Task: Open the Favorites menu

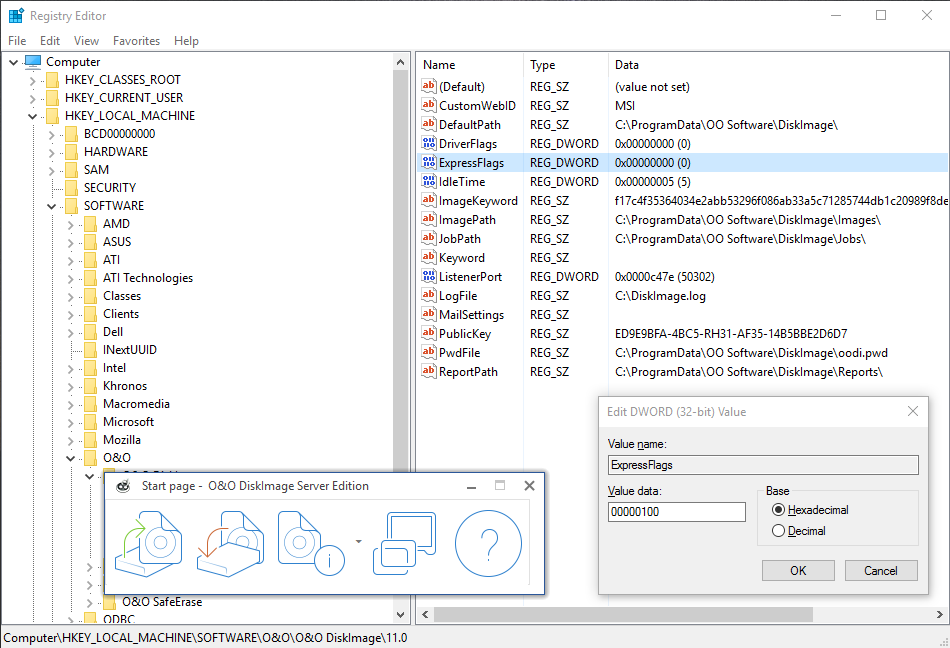Action: click(136, 41)
